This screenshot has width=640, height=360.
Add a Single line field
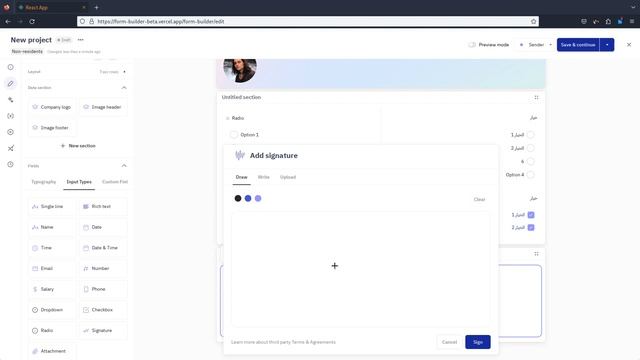coord(51,207)
